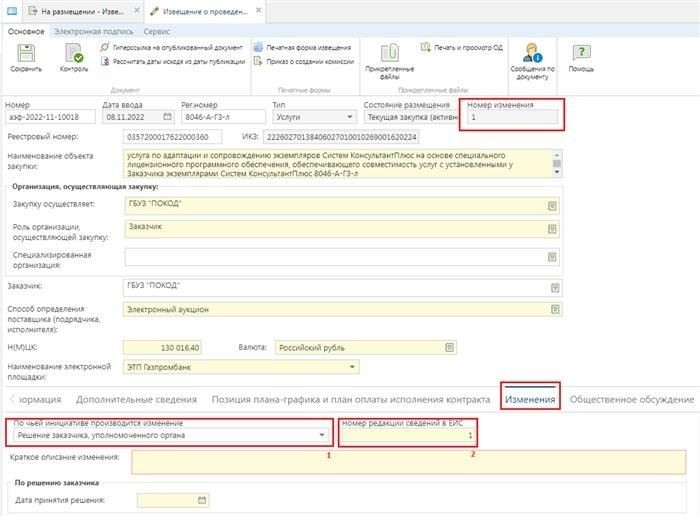Click Рассчитать даты исходя из даты публикации
Viewport: 700px width, 516px height.
pos(173,62)
